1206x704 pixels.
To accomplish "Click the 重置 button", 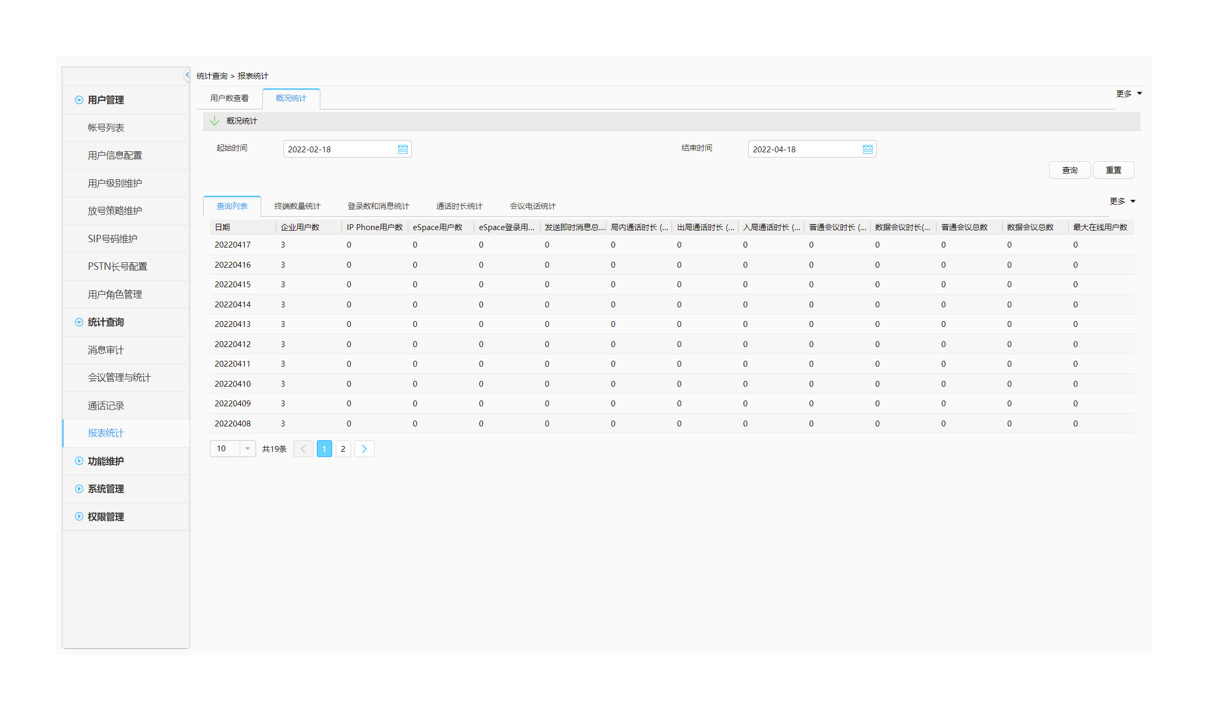I will [1113, 170].
